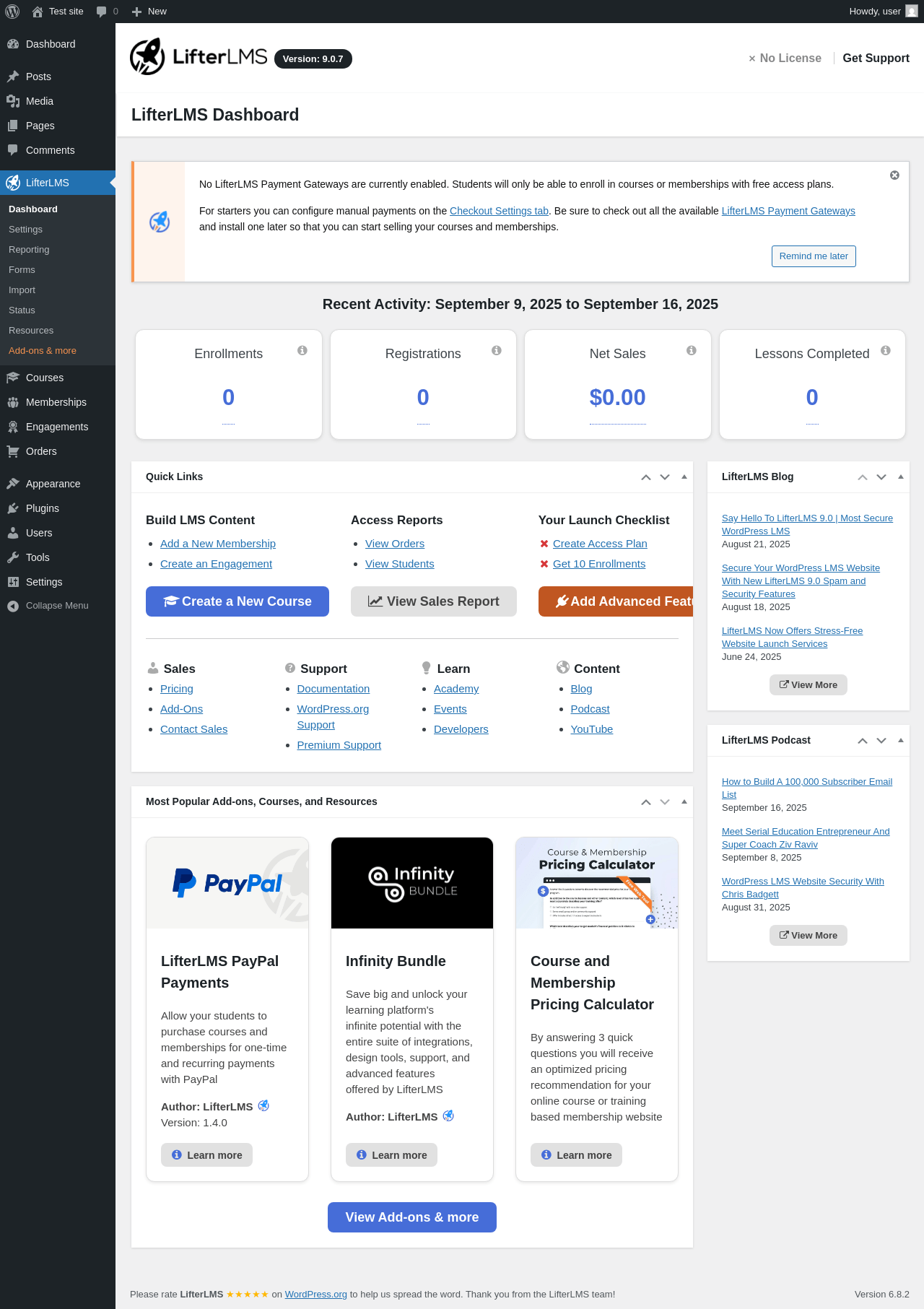Viewport: 924px width, 1309px height.
Task: Open the user avatar beside Howdy, user
Action: click(912, 12)
